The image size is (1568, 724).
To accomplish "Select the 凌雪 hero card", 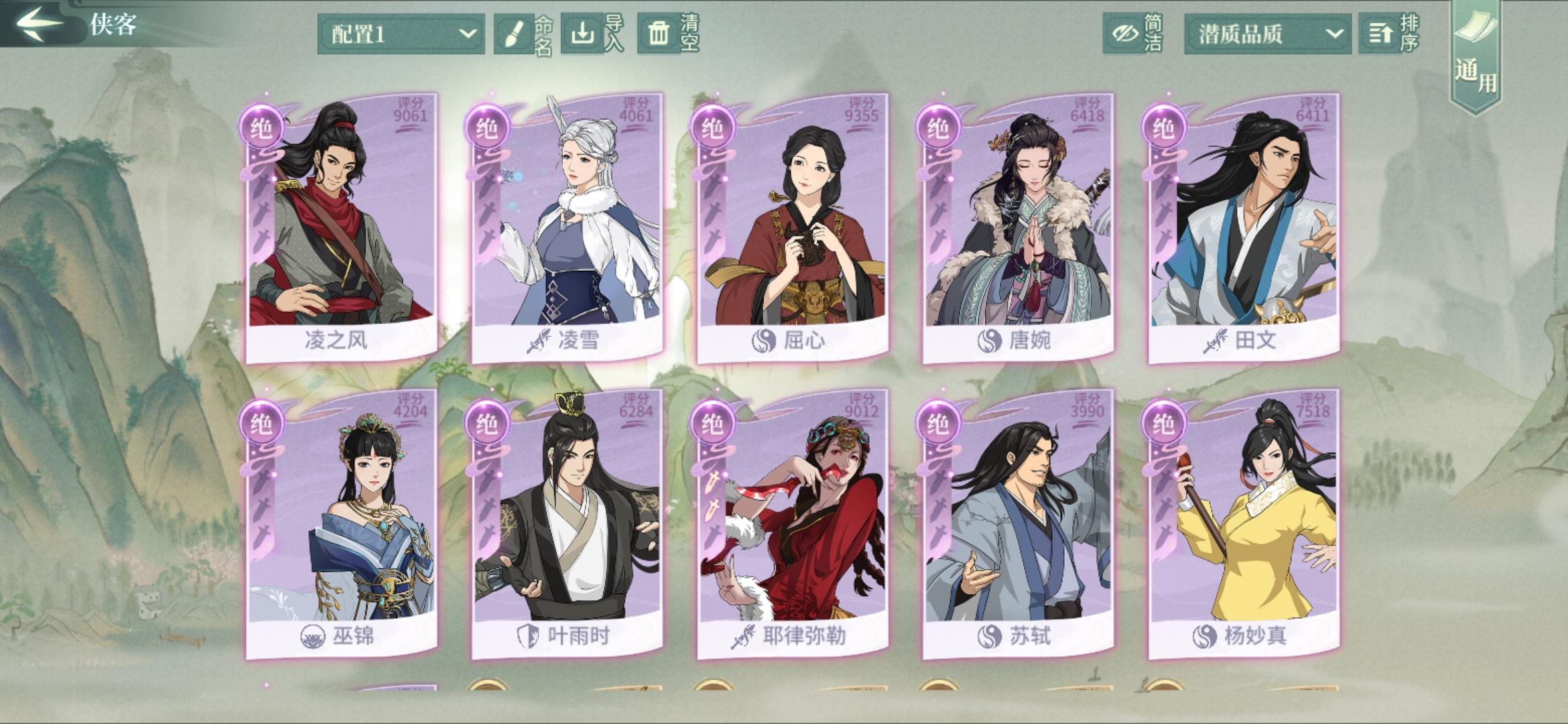I will click(566, 228).
